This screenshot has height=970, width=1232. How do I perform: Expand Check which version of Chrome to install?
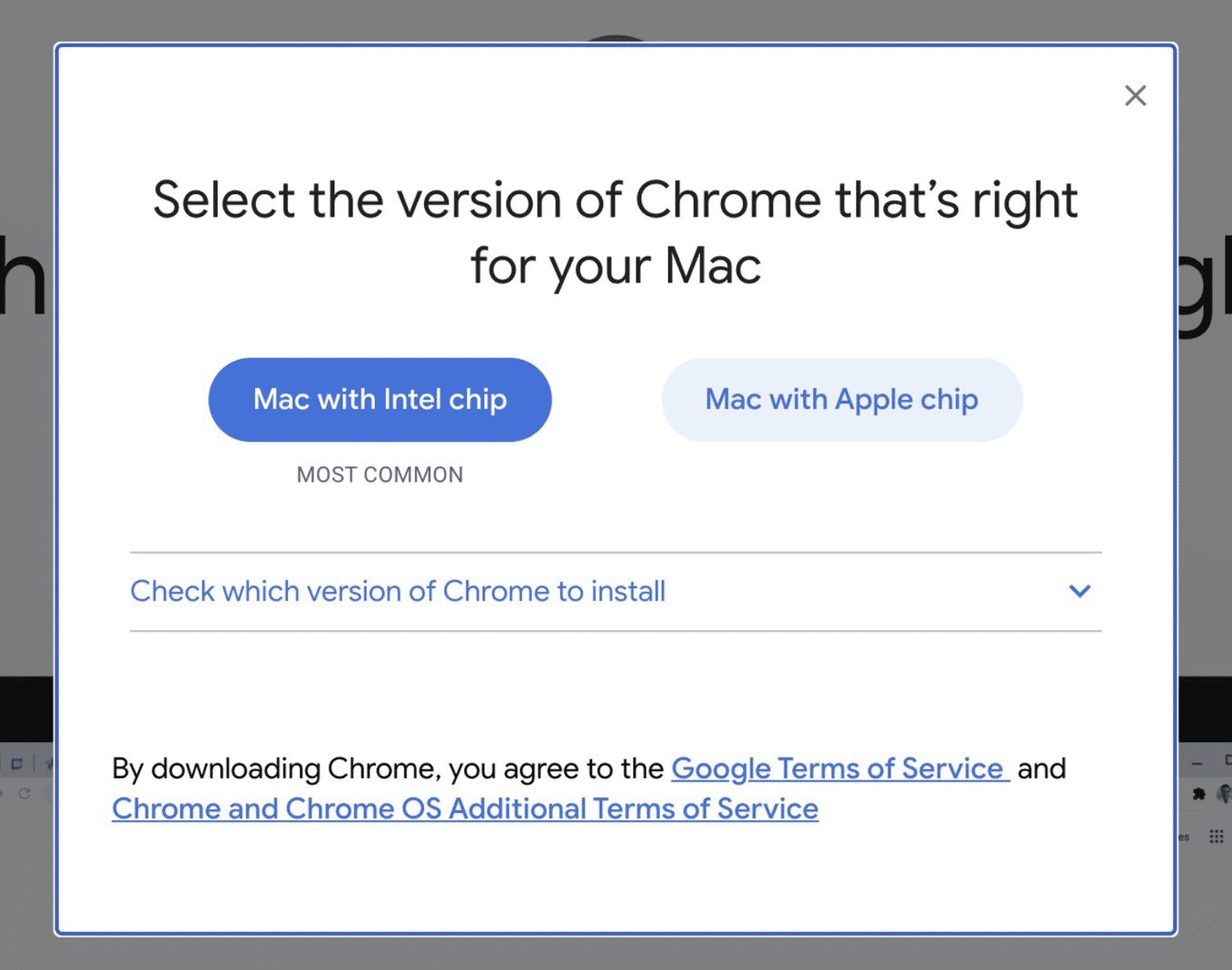tap(397, 592)
